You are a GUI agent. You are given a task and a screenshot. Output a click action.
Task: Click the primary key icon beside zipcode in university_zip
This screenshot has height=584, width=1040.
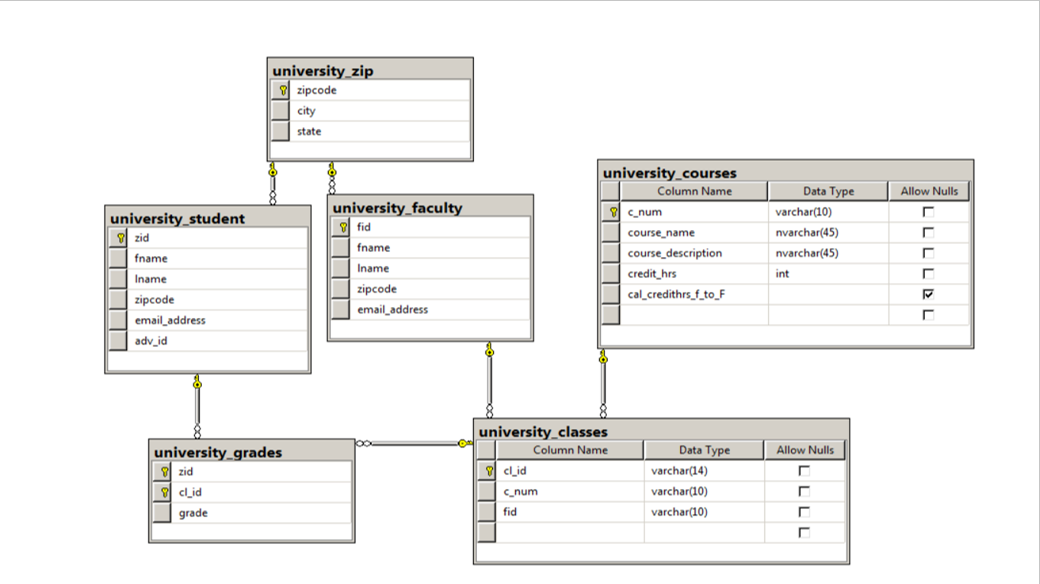pyautogui.click(x=282, y=90)
